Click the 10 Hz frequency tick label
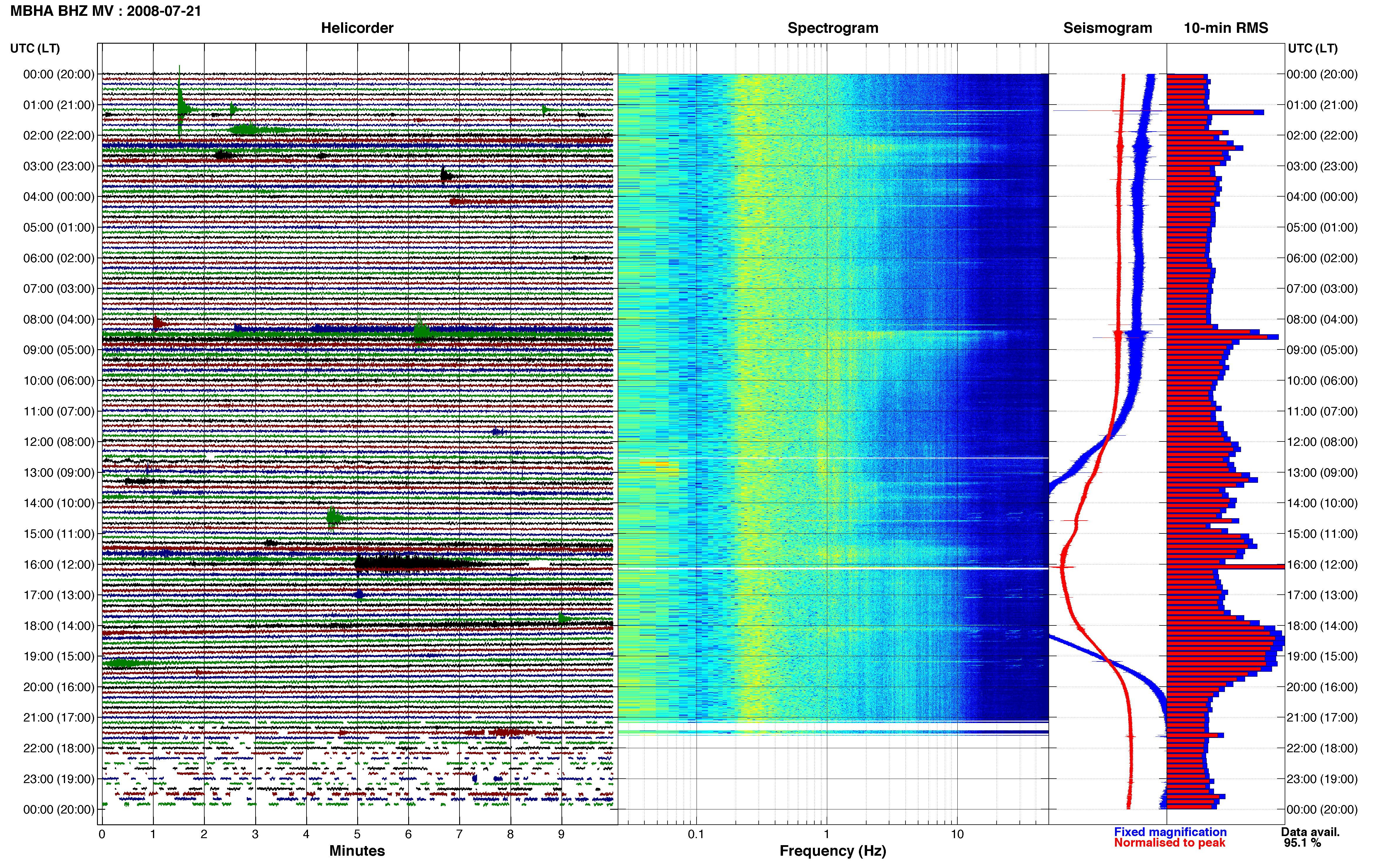This screenshot has height=868, width=1389. click(x=957, y=834)
